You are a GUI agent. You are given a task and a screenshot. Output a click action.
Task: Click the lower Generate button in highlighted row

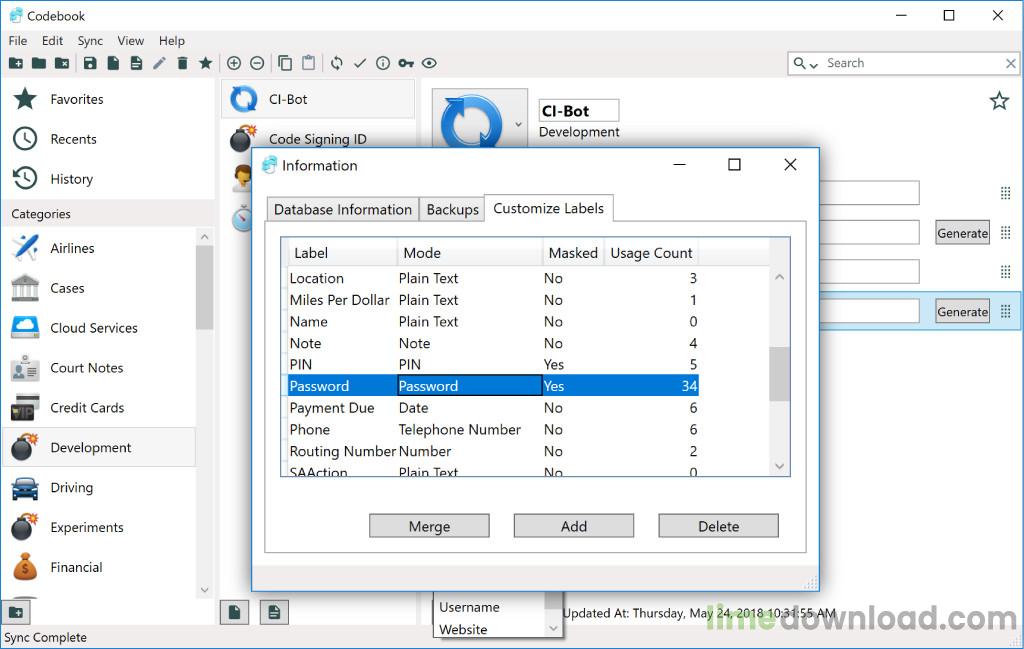click(x=962, y=311)
